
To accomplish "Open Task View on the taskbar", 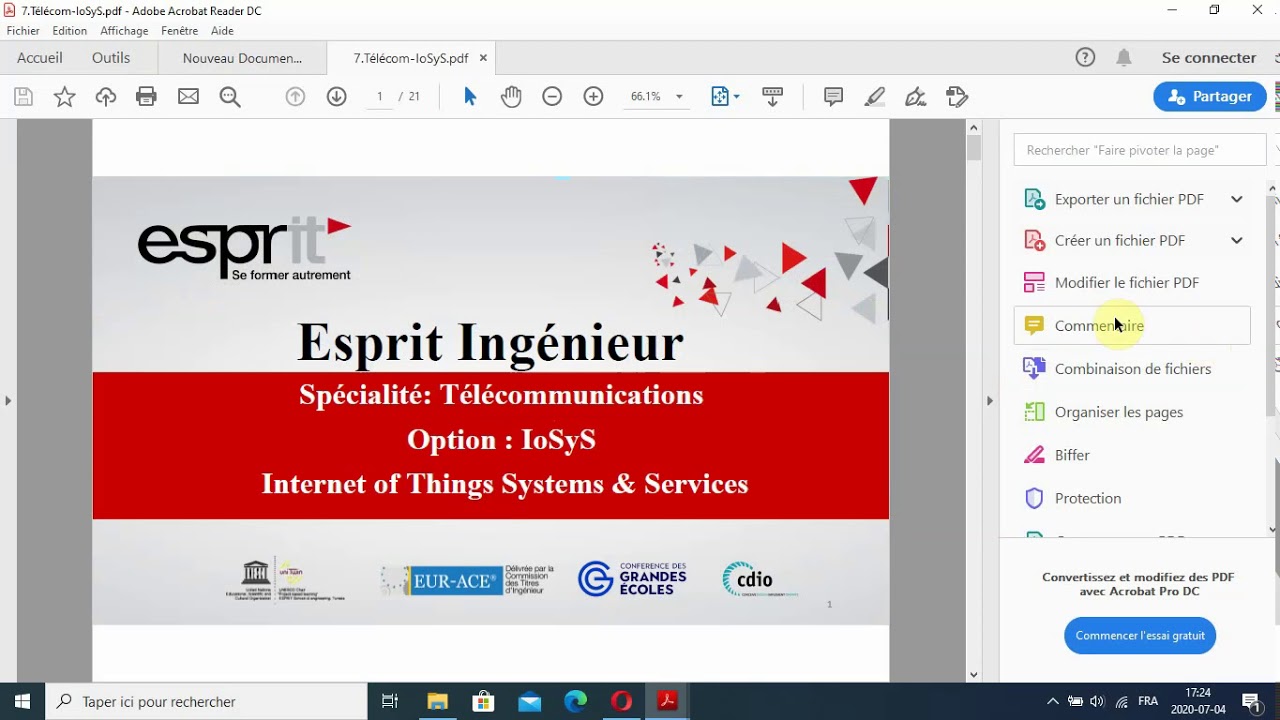I will pyautogui.click(x=391, y=702).
